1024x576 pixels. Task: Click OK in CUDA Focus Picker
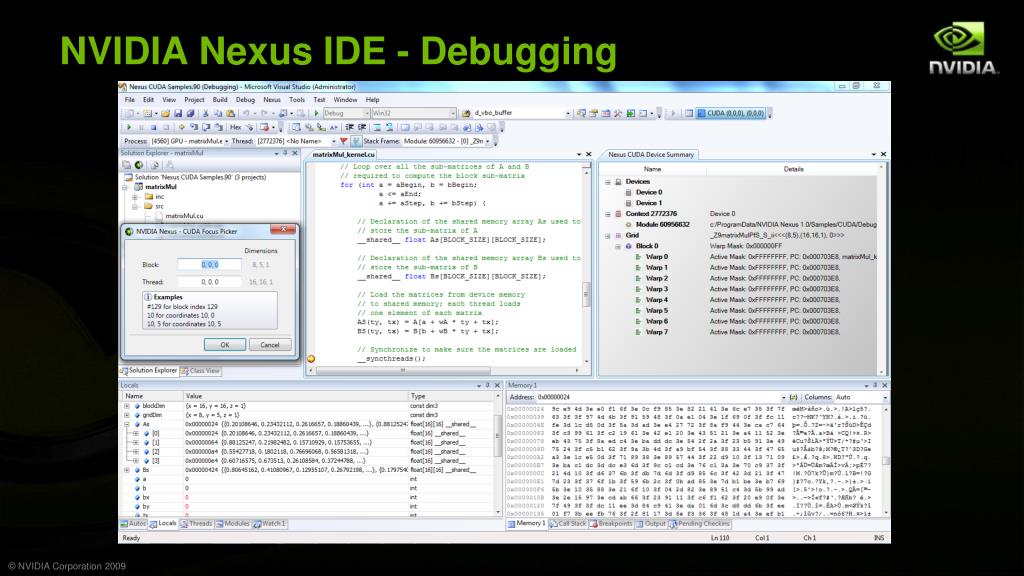[x=225, y=344]
